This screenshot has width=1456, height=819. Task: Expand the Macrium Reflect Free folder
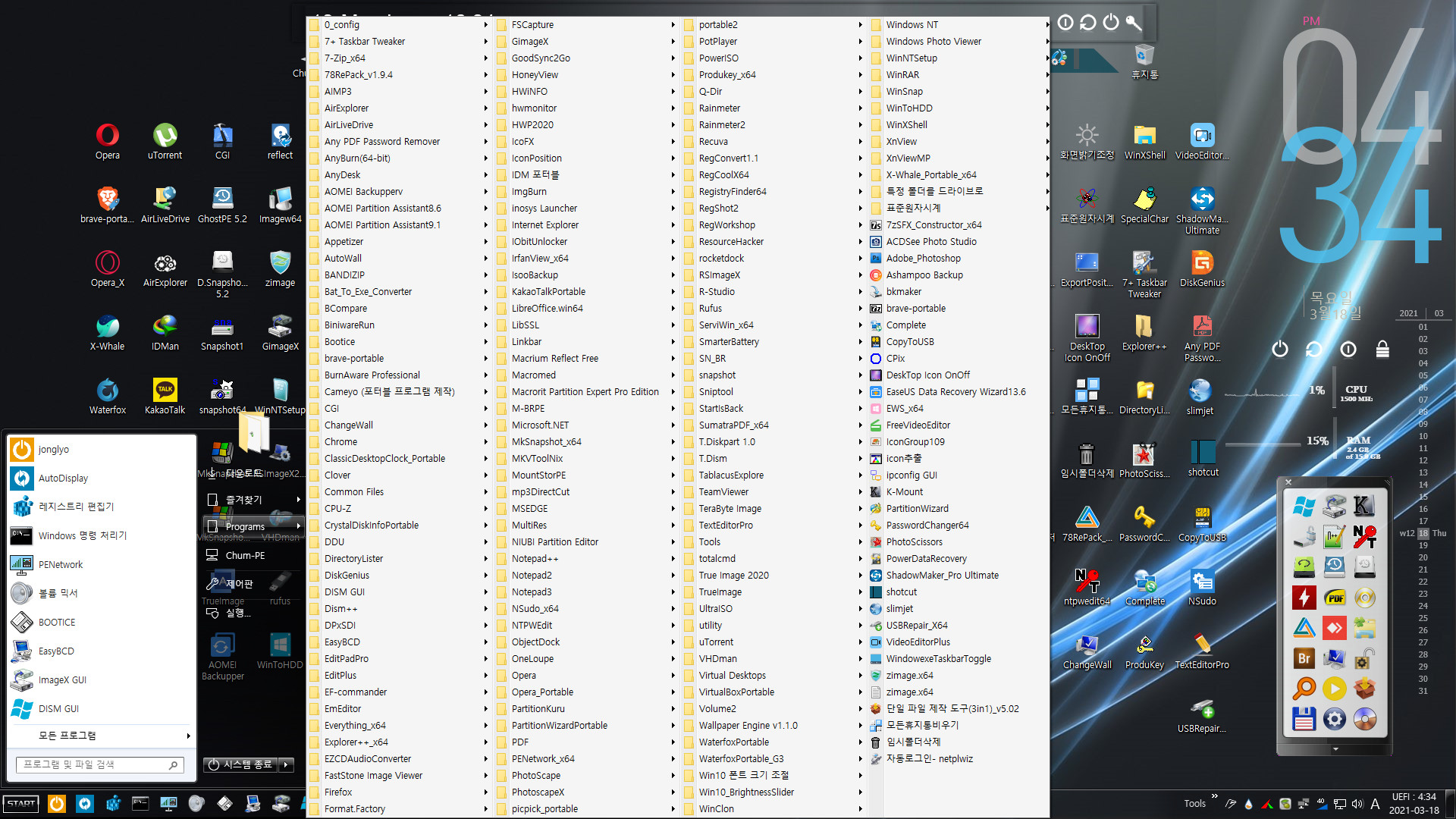(x=586, y=358)
